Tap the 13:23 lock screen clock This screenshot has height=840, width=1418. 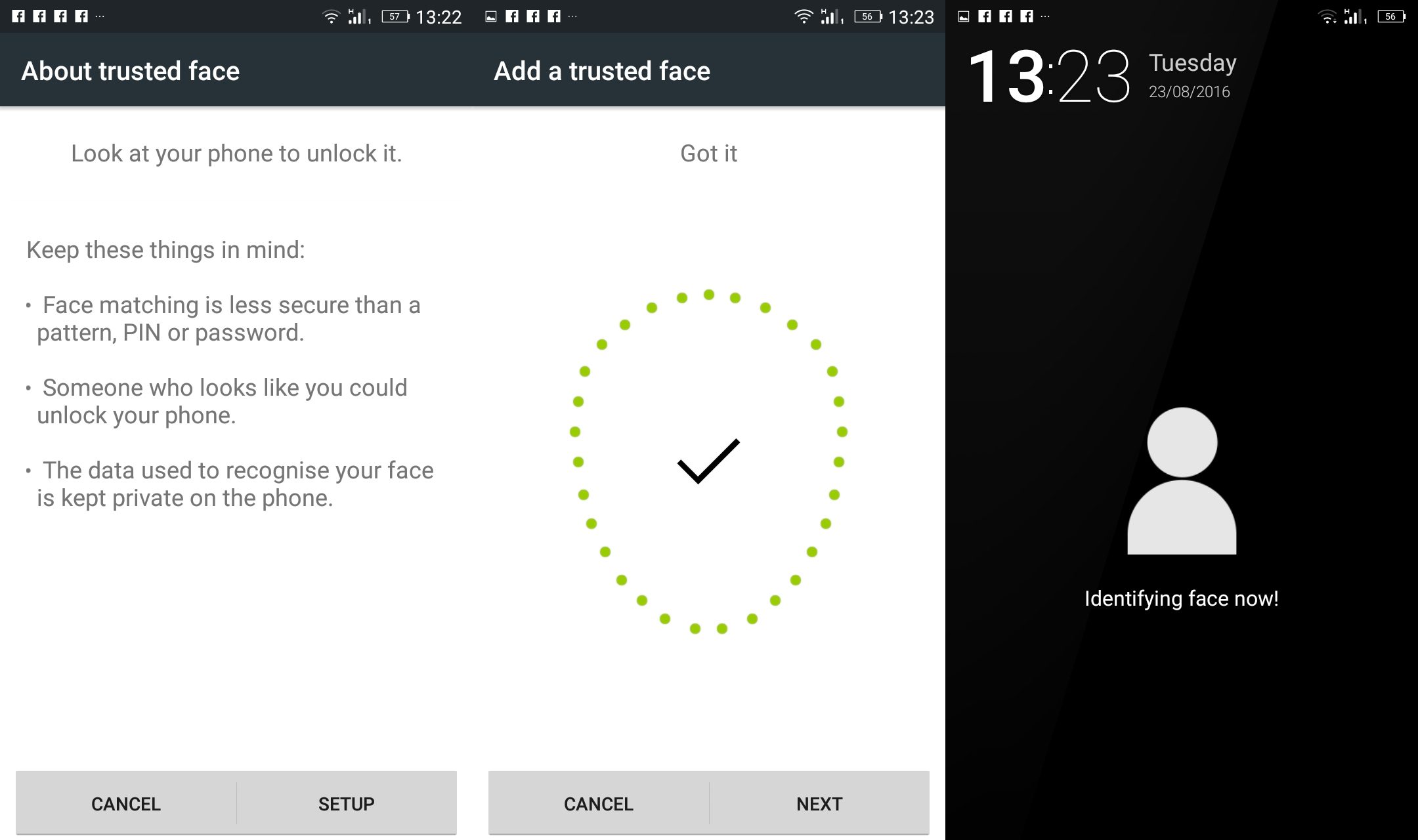[1049, 77]
